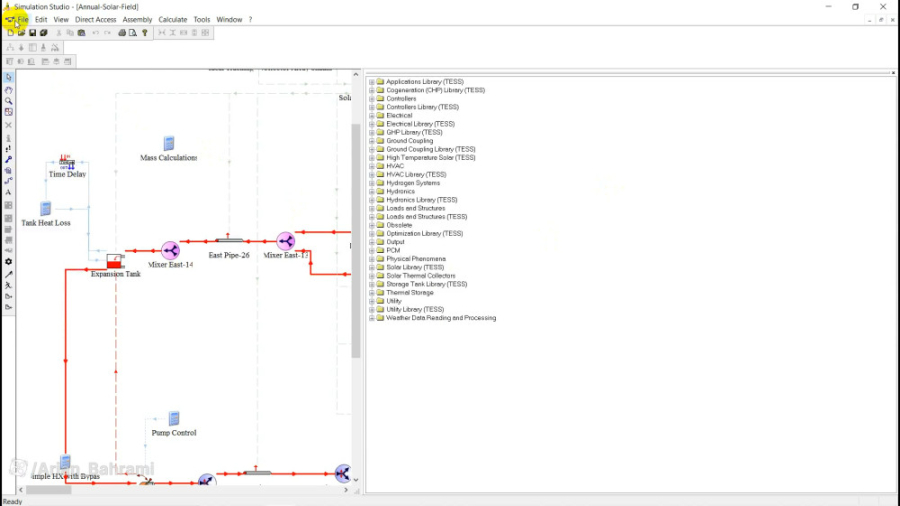
Task: Select the arrow pointer tool
Action: click(9, 77)
